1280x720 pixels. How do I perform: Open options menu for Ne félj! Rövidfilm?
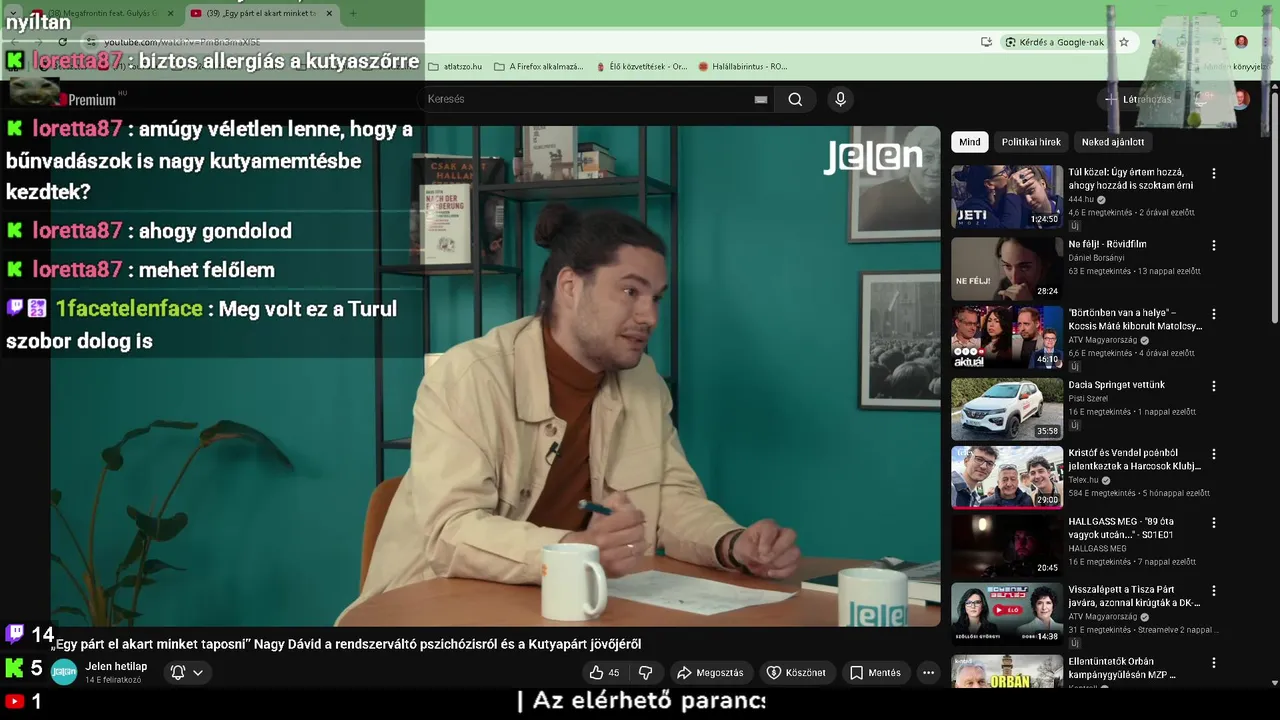1214,245
